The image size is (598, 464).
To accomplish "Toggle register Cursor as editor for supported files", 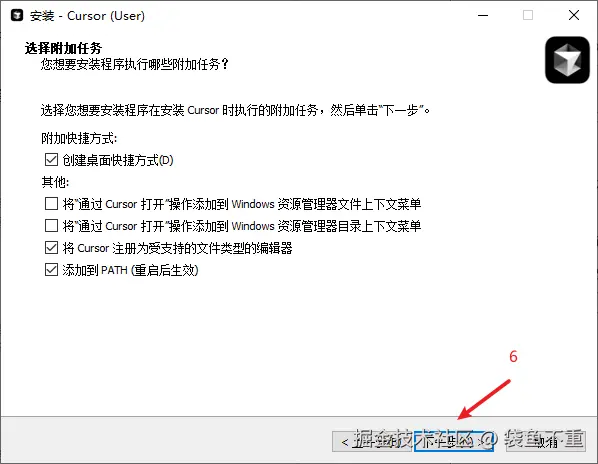I will point(51,248).
